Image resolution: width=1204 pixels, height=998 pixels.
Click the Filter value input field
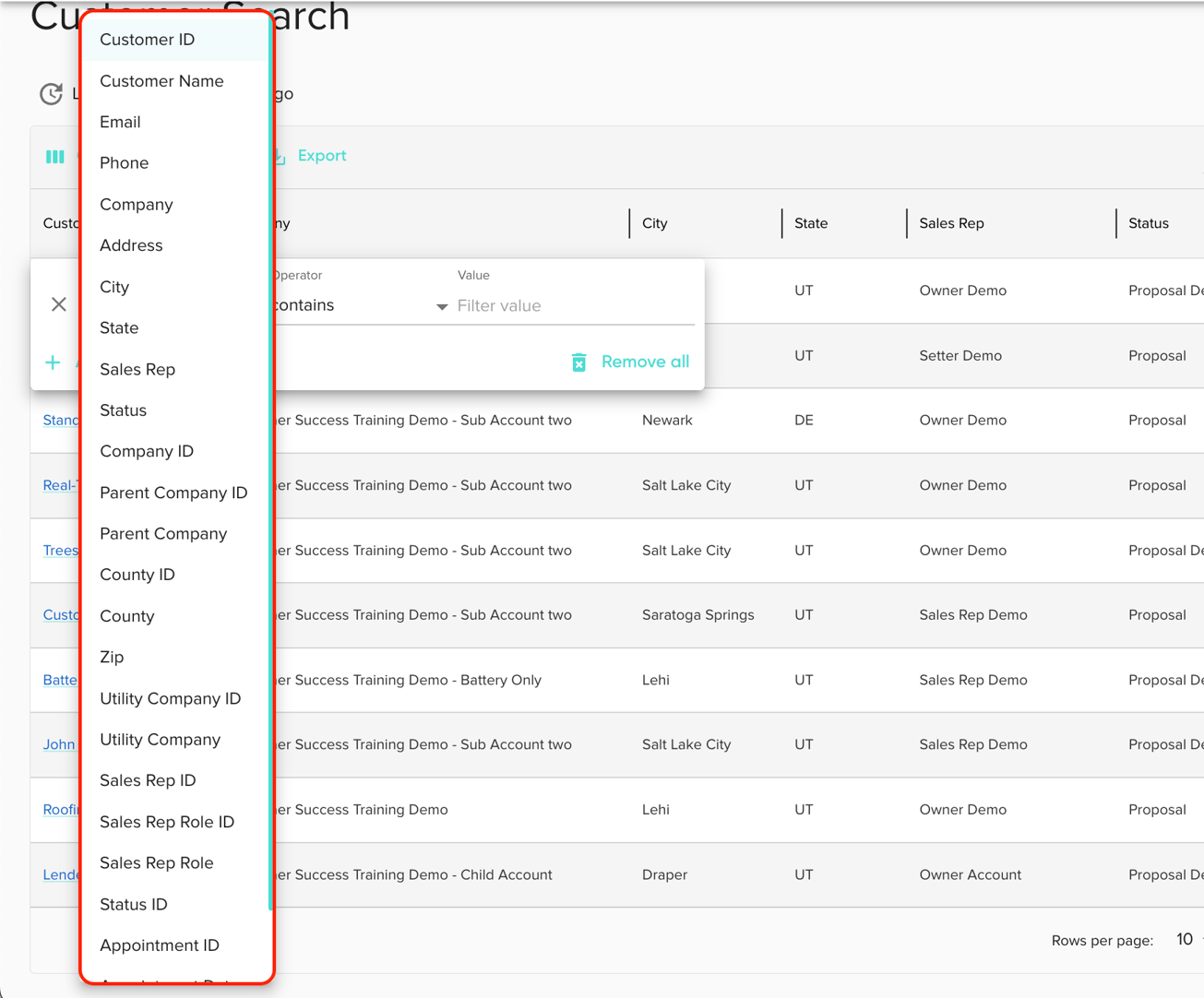pyautogui.click(x=575, y=305)
